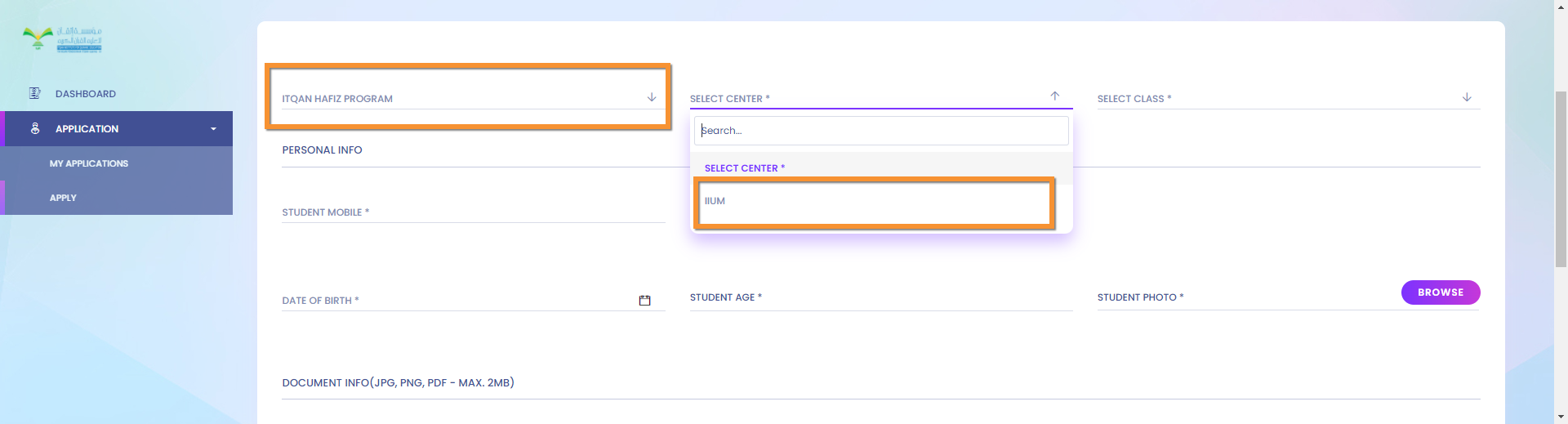
Task: Click Browse button for student photo
Action: pos(1441,292)
